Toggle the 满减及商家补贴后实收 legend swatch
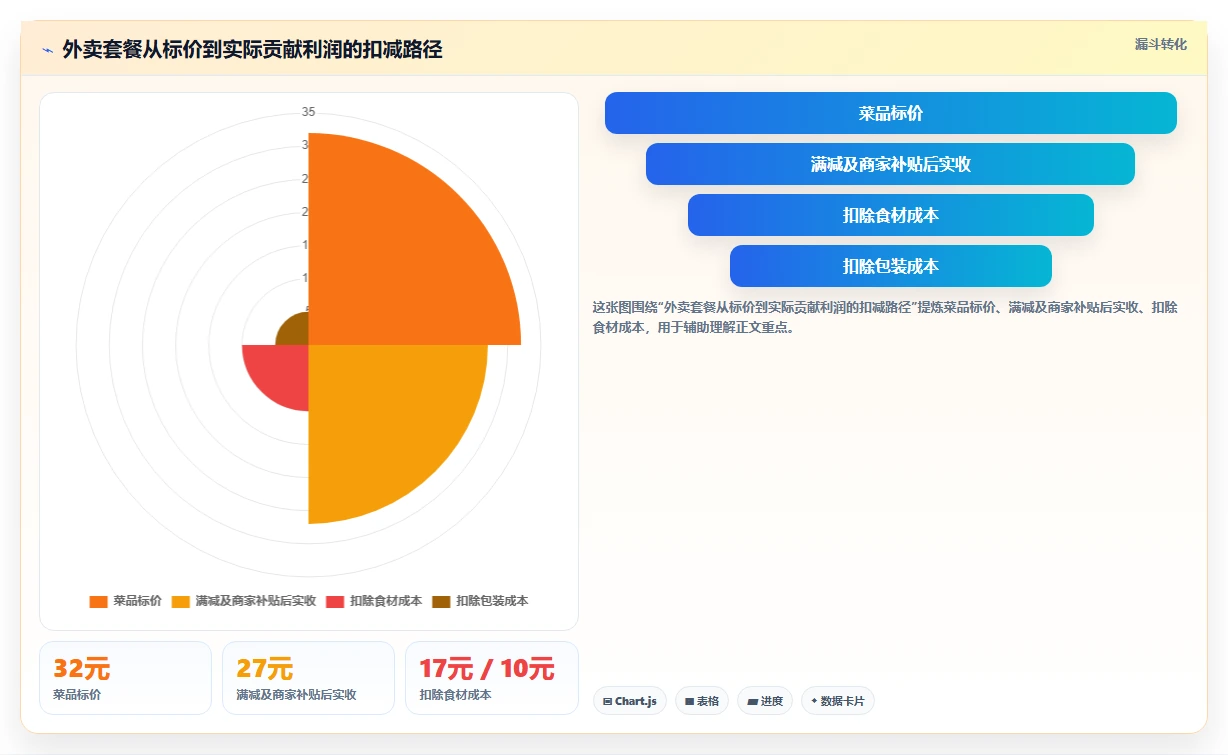This screenshot has width=1228, height=755. point(180,601)
